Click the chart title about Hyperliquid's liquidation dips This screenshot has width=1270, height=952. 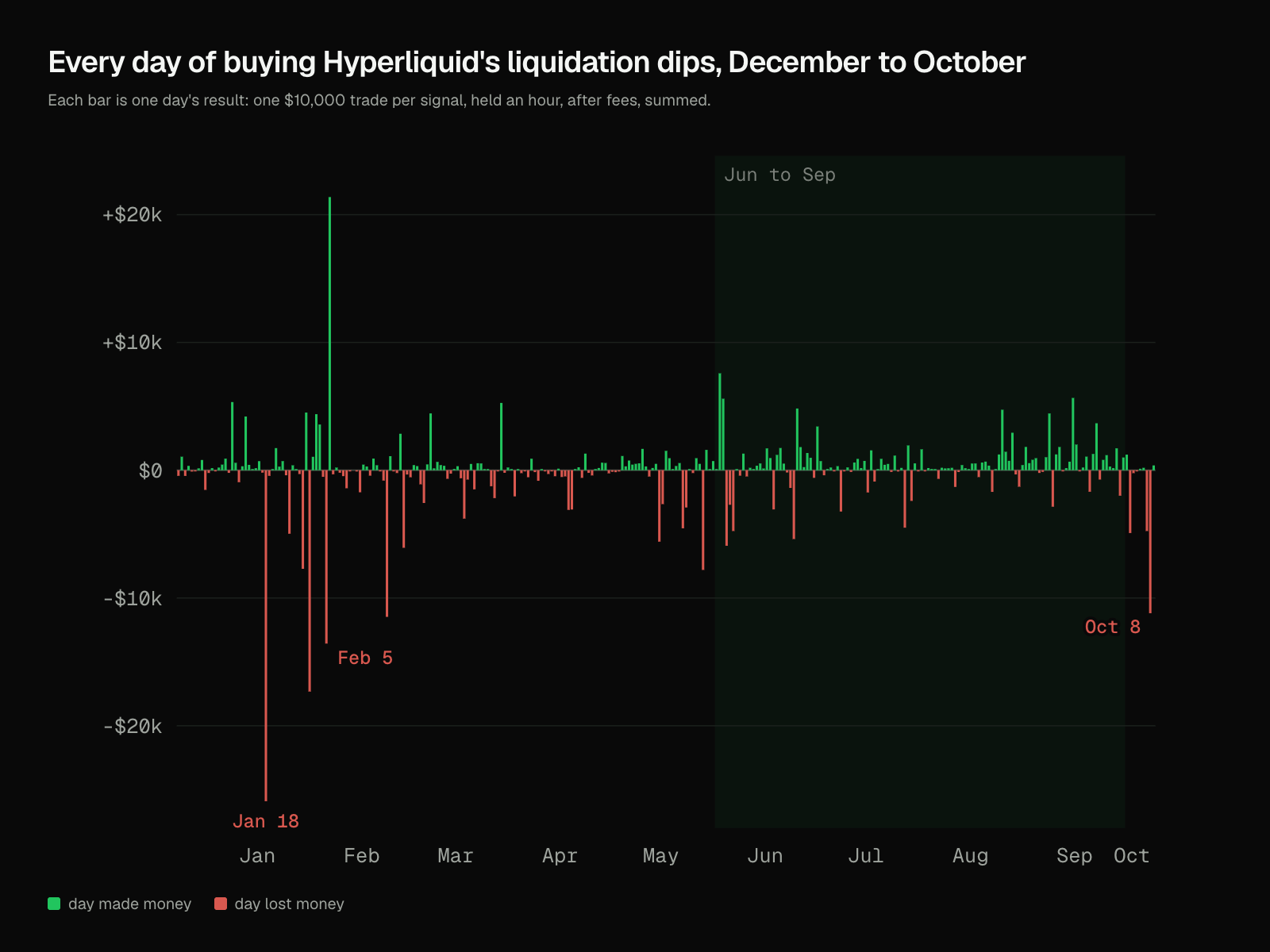click(537, 62)
